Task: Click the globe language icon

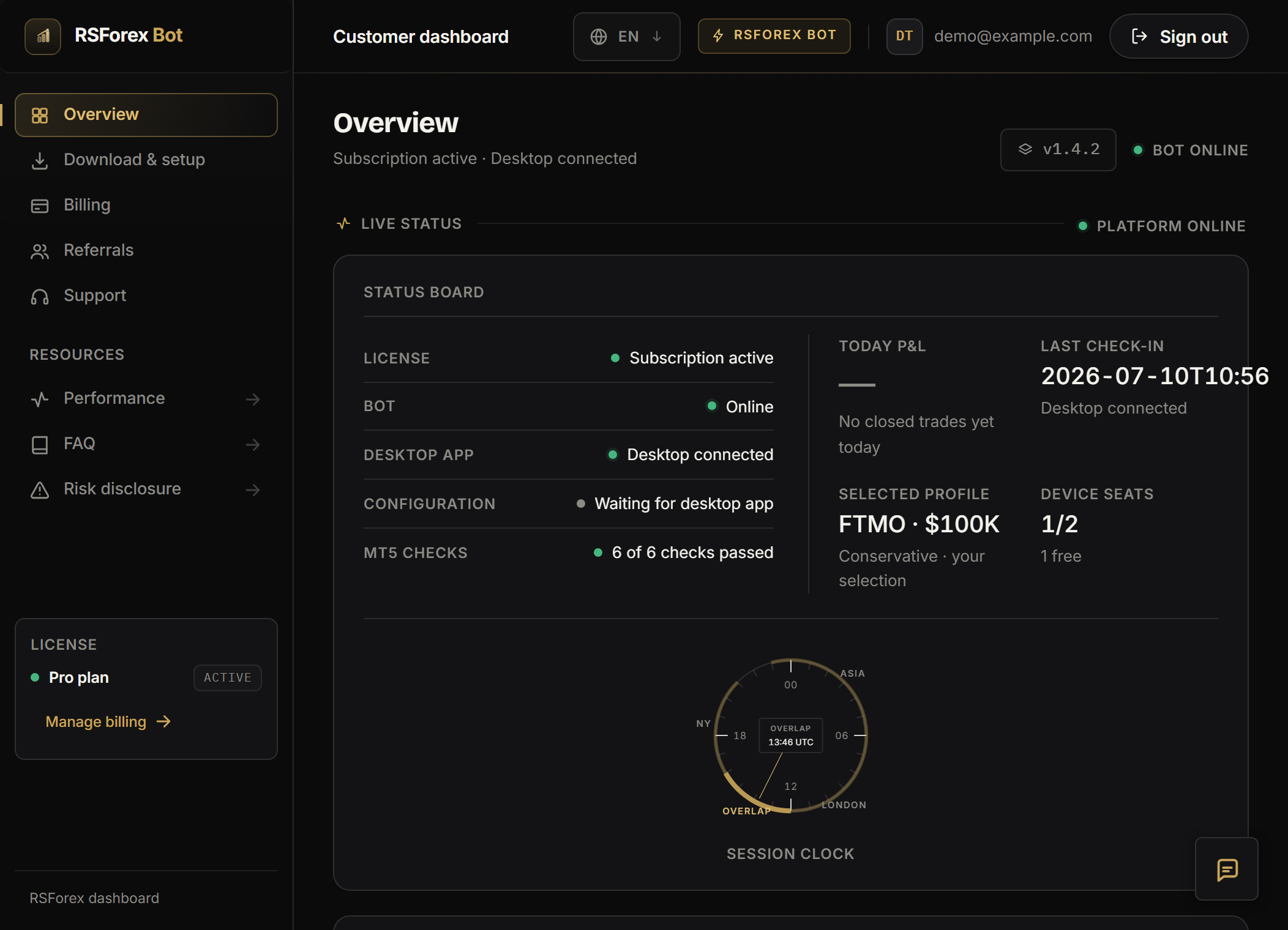Action: (599, 37)
